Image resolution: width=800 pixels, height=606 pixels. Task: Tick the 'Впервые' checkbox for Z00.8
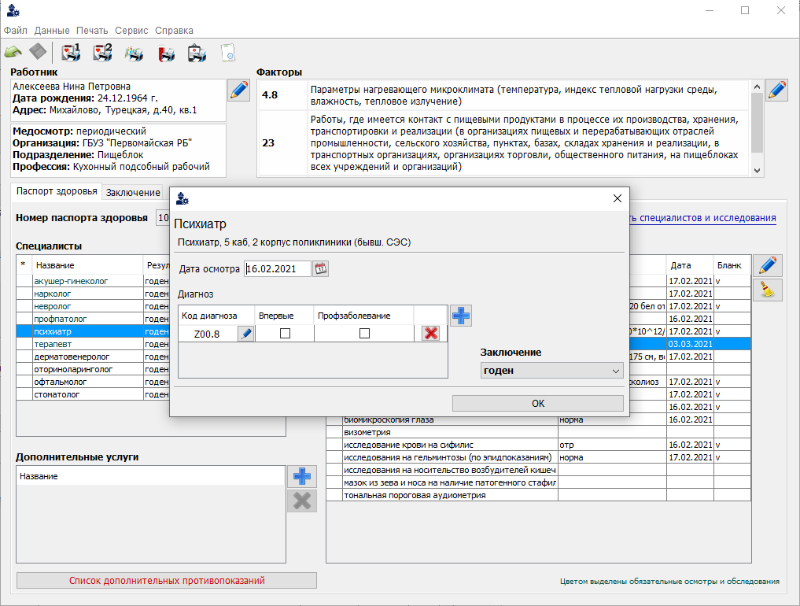pos(285,333)
